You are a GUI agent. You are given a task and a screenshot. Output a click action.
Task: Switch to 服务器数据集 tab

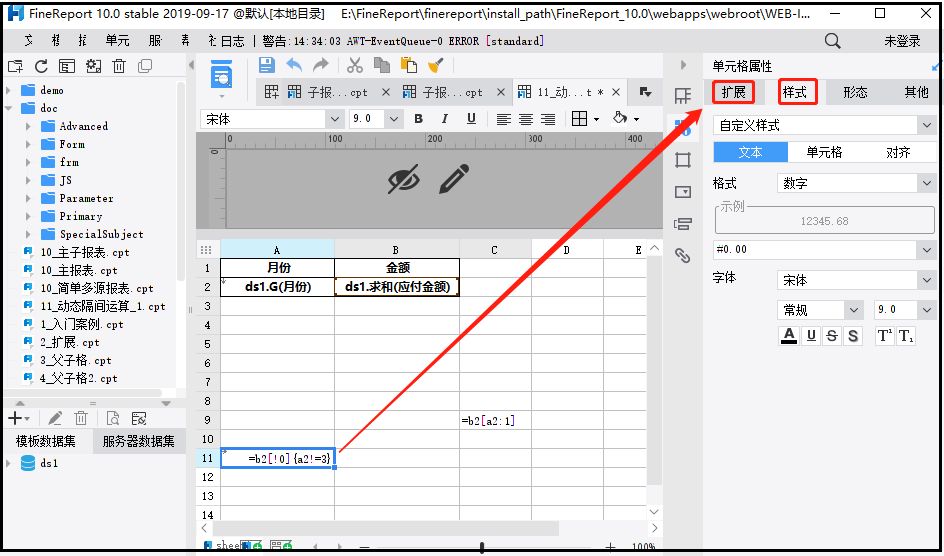coord(138,441)
